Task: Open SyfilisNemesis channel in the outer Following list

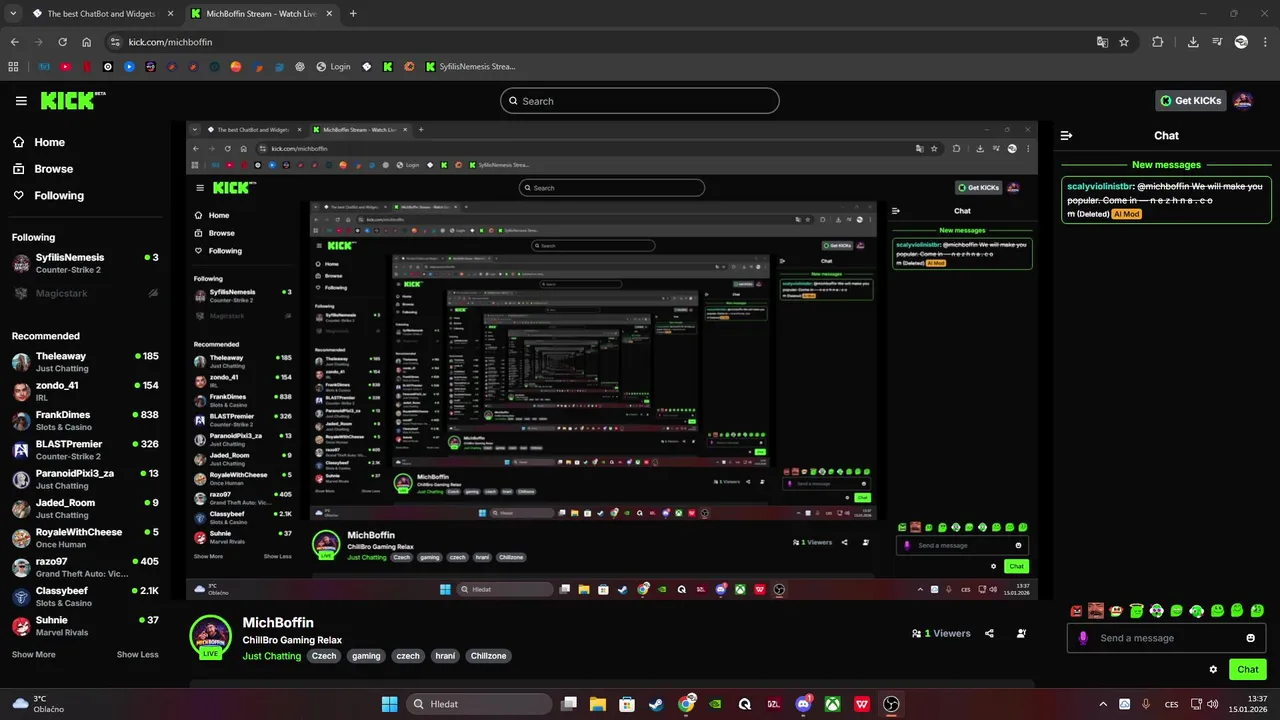Action: tap(85, 263)
